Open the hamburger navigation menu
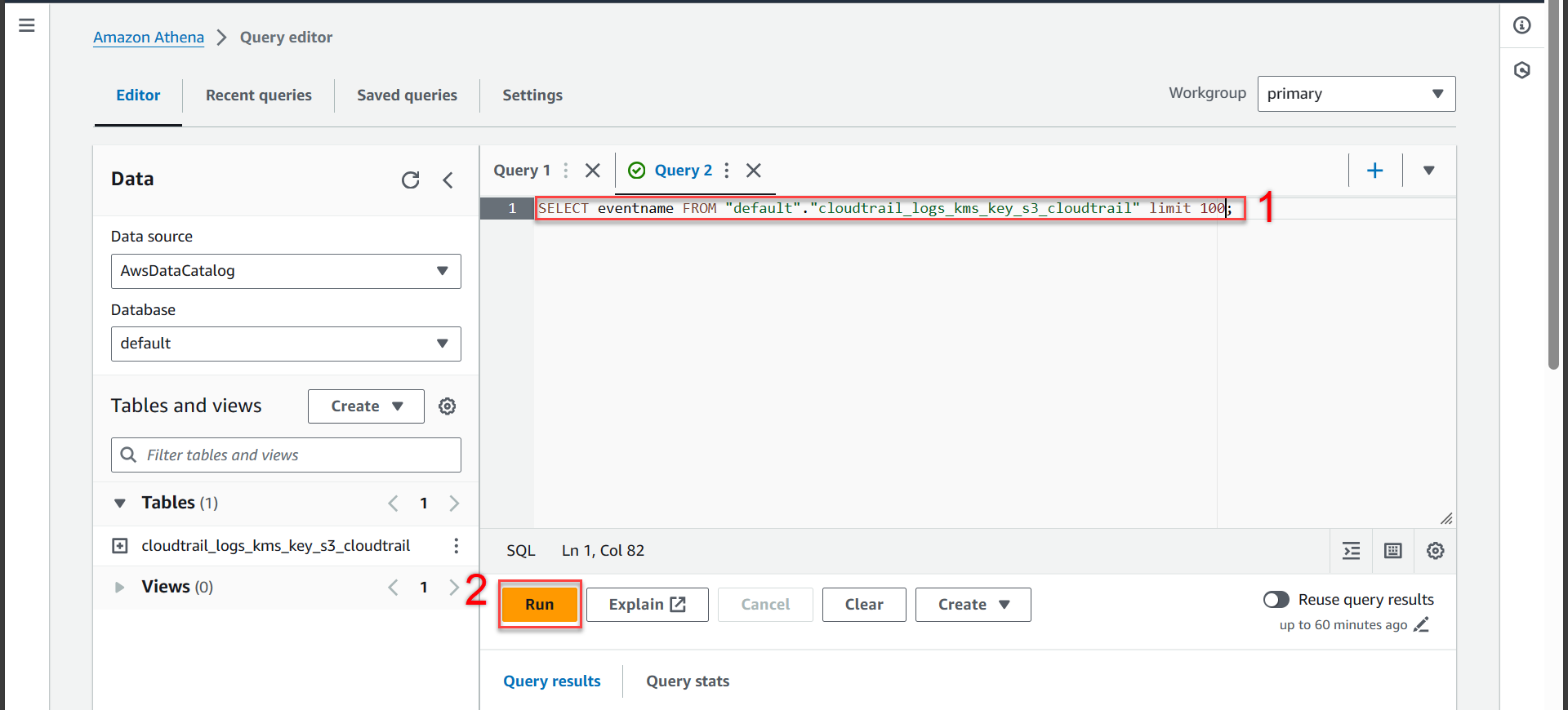1568x710 pixels. 26,25
